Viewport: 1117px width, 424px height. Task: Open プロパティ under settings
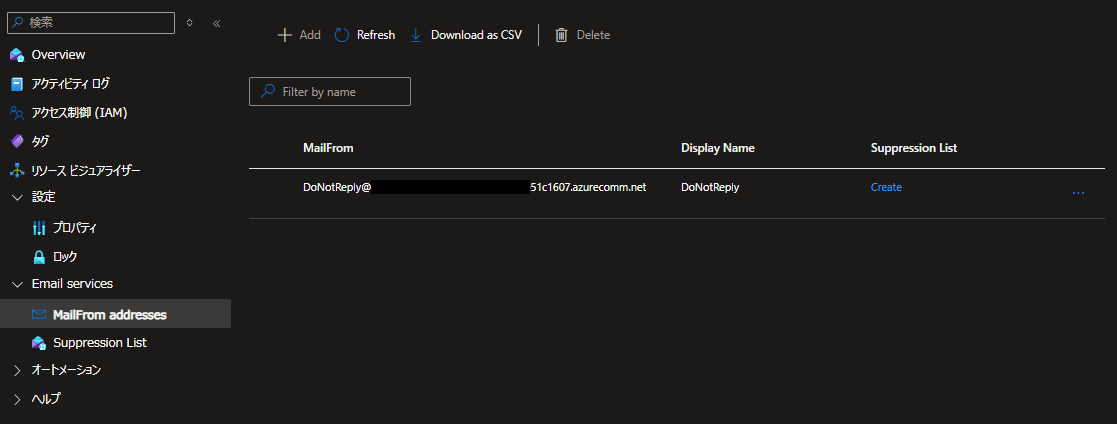(75, 227)
